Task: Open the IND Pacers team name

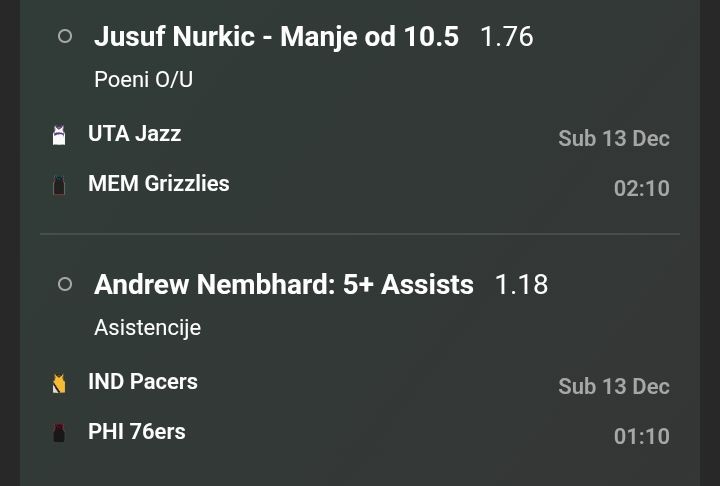Action: click(x=142, y=382)
